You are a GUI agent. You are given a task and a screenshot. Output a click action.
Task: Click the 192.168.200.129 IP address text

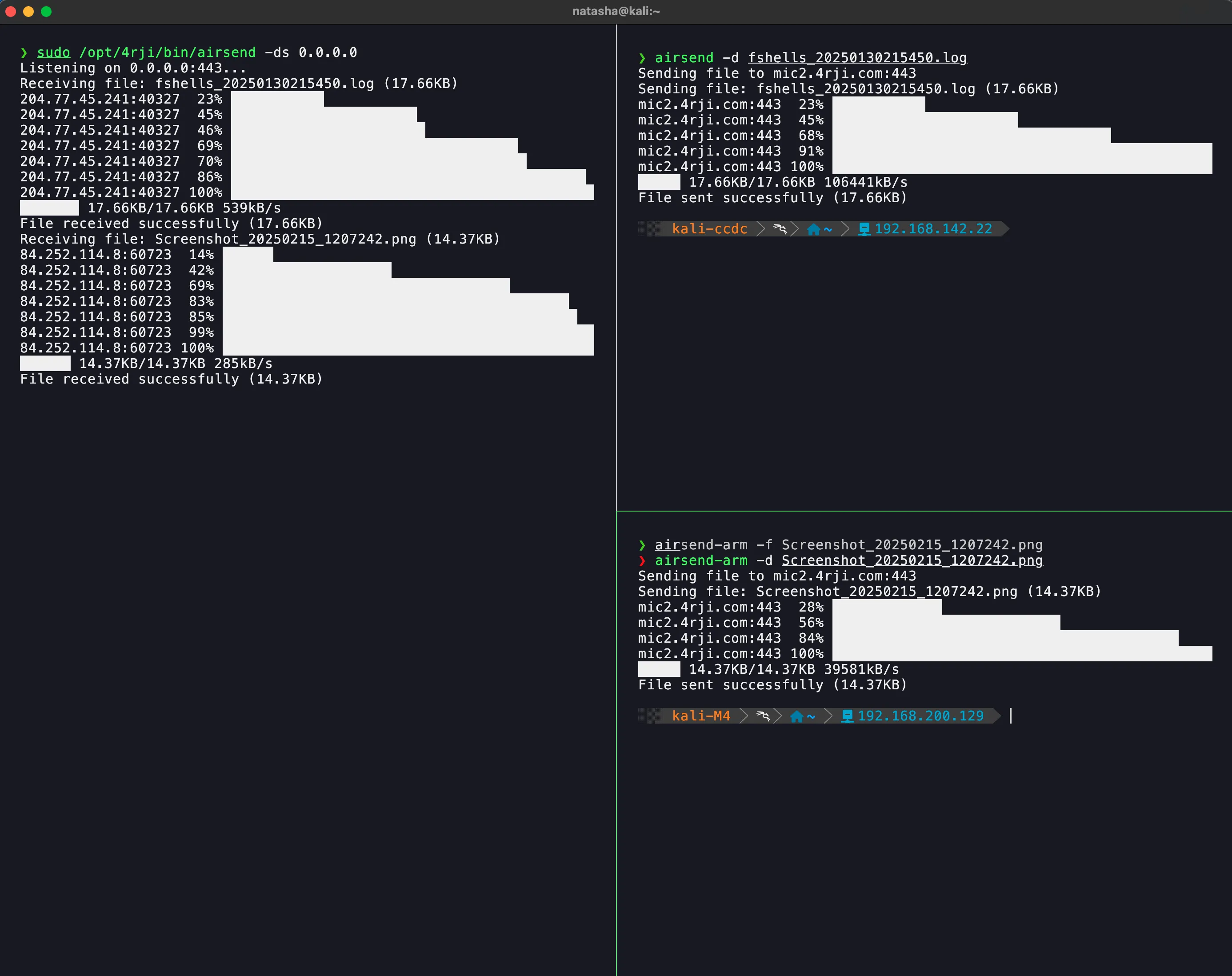click(x=920, y=716)
